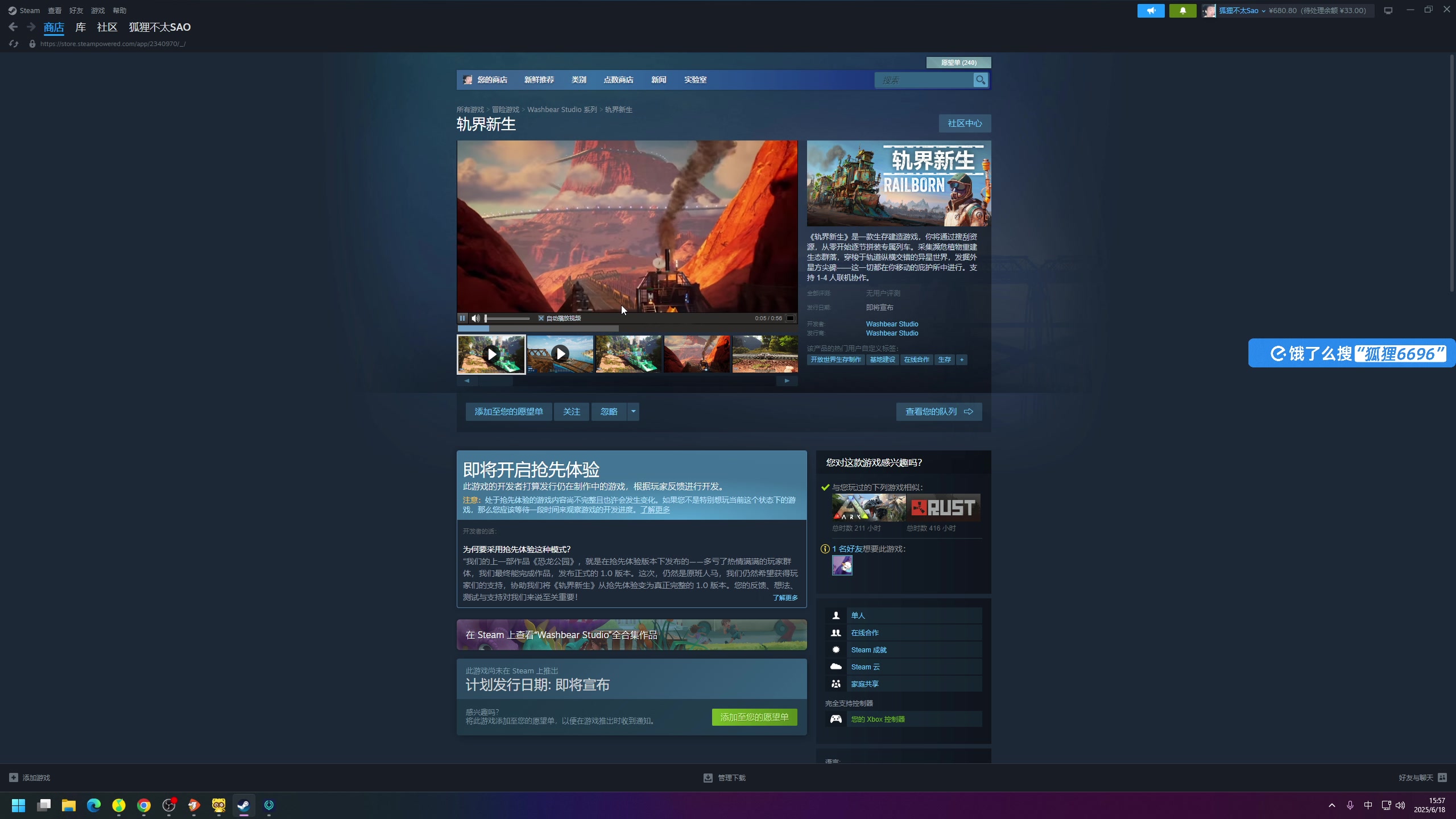Open 新闻 in store nav
Image resolution: width=1456 pixels, height=819 pixels.
click(658, 80)
